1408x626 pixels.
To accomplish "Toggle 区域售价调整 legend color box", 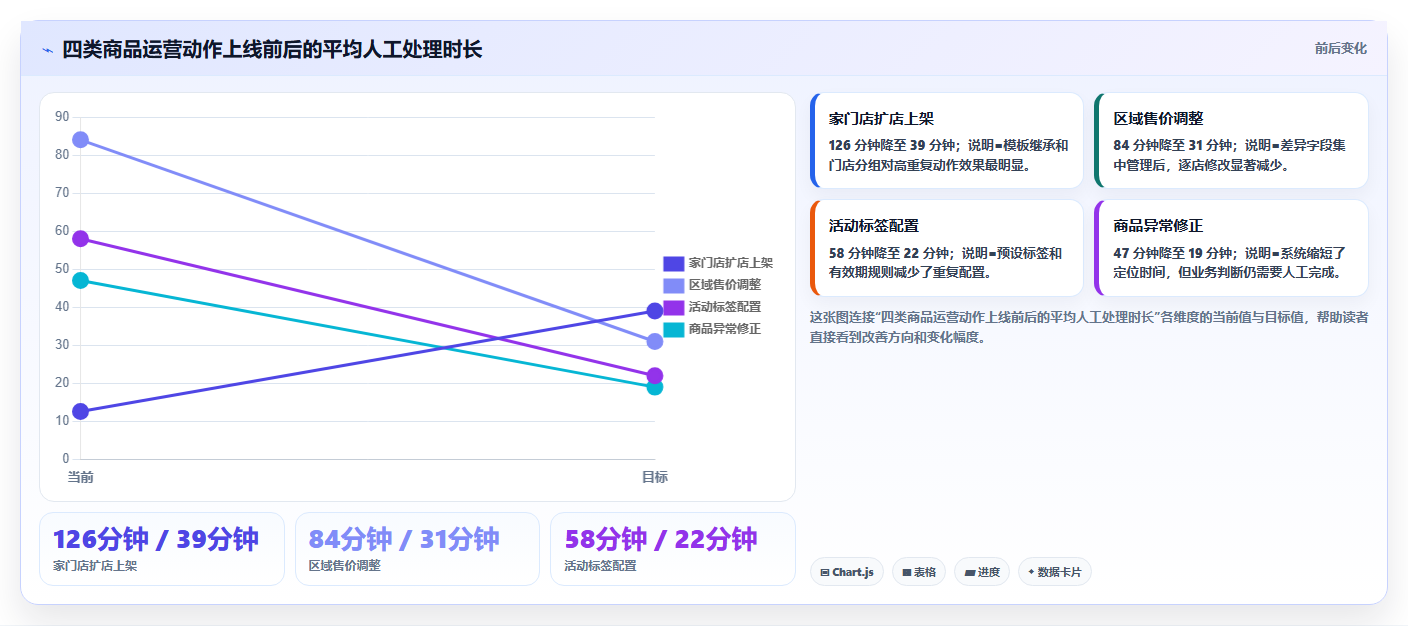I will coord(673,285).
